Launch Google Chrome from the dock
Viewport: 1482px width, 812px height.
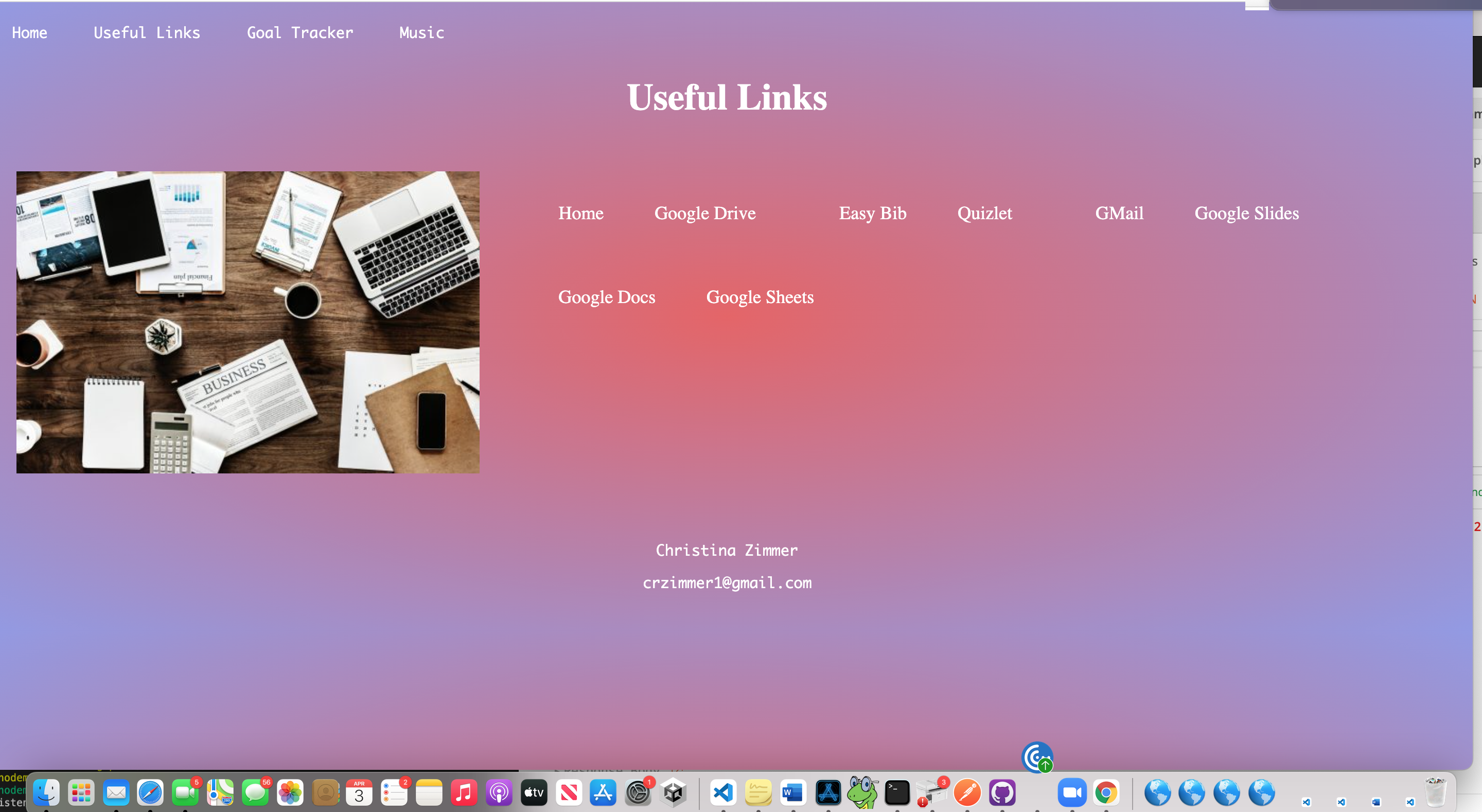(1106, 793)
